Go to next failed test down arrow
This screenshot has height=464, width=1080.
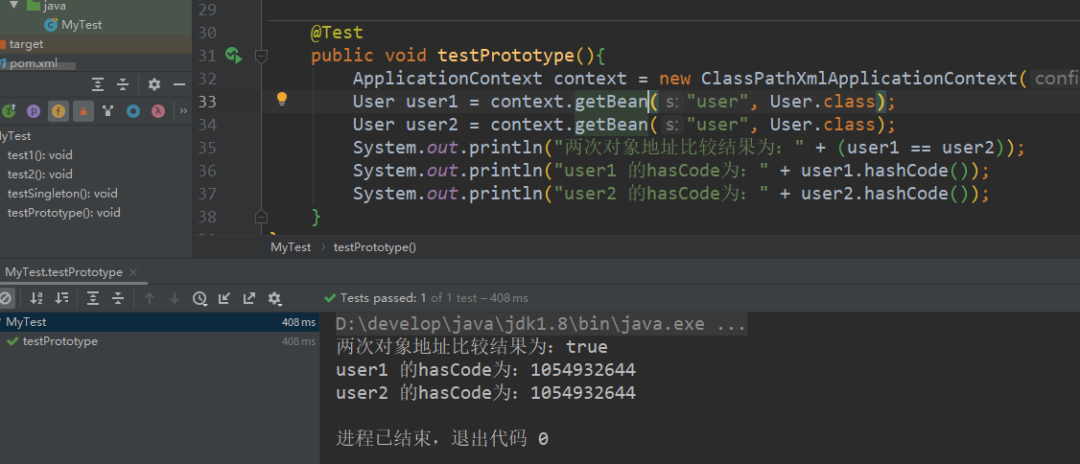(174, 298)
